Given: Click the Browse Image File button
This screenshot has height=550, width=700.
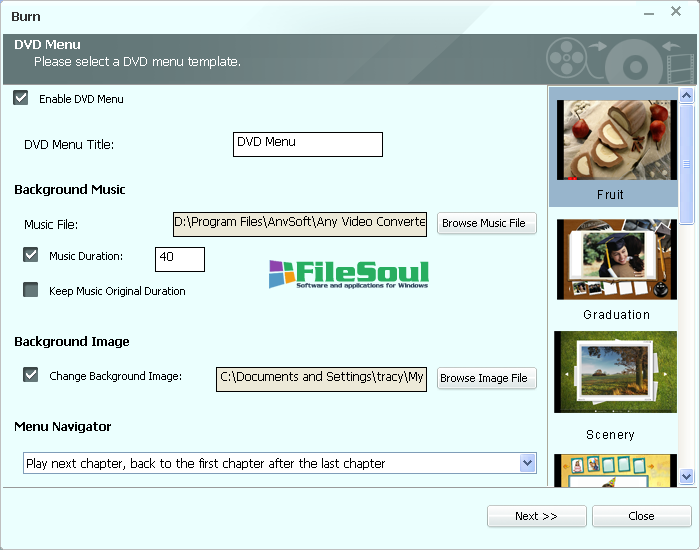Looking at the screenshot, I should (x=484, y=378).
